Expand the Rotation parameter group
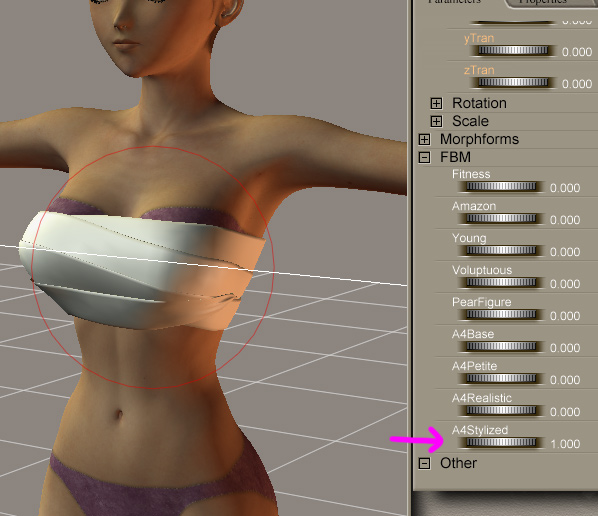This screenshot has height=516, width=598. (x=436, y=103)
